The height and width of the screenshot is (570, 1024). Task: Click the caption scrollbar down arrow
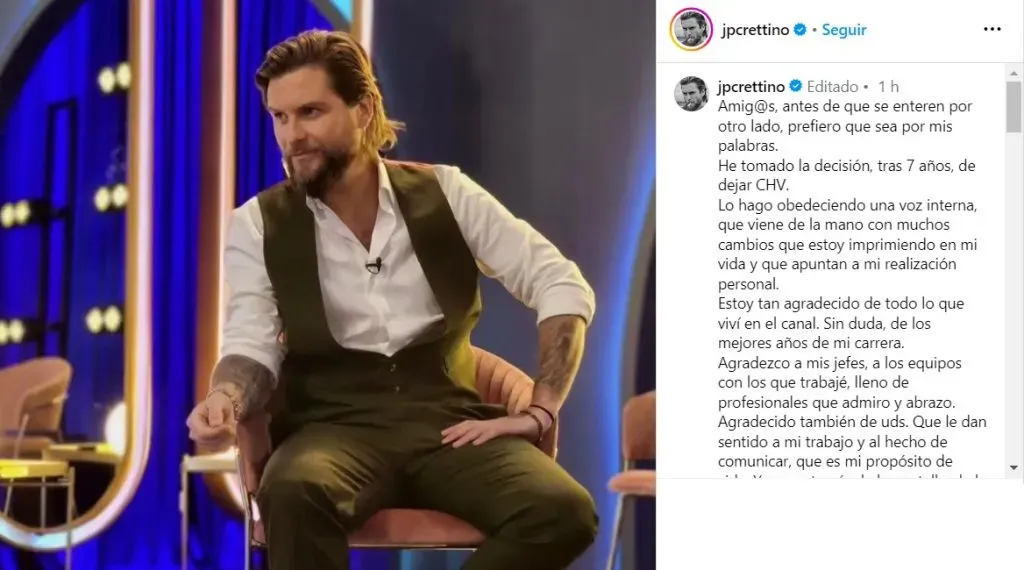(1014, 467)
